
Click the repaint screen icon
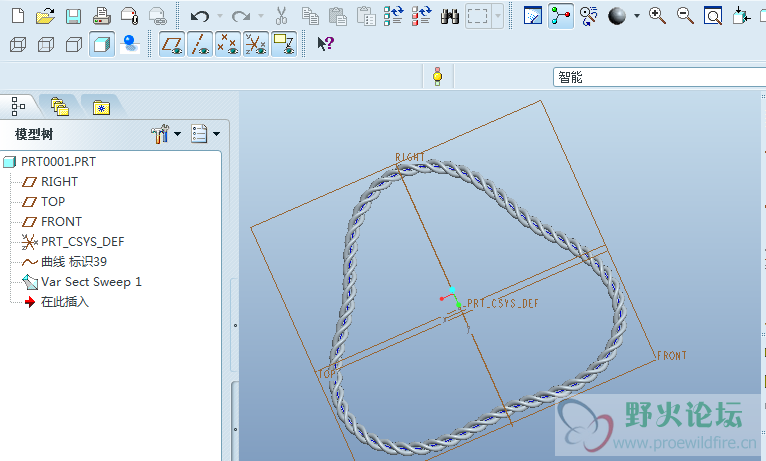click(x=532, y=16)
